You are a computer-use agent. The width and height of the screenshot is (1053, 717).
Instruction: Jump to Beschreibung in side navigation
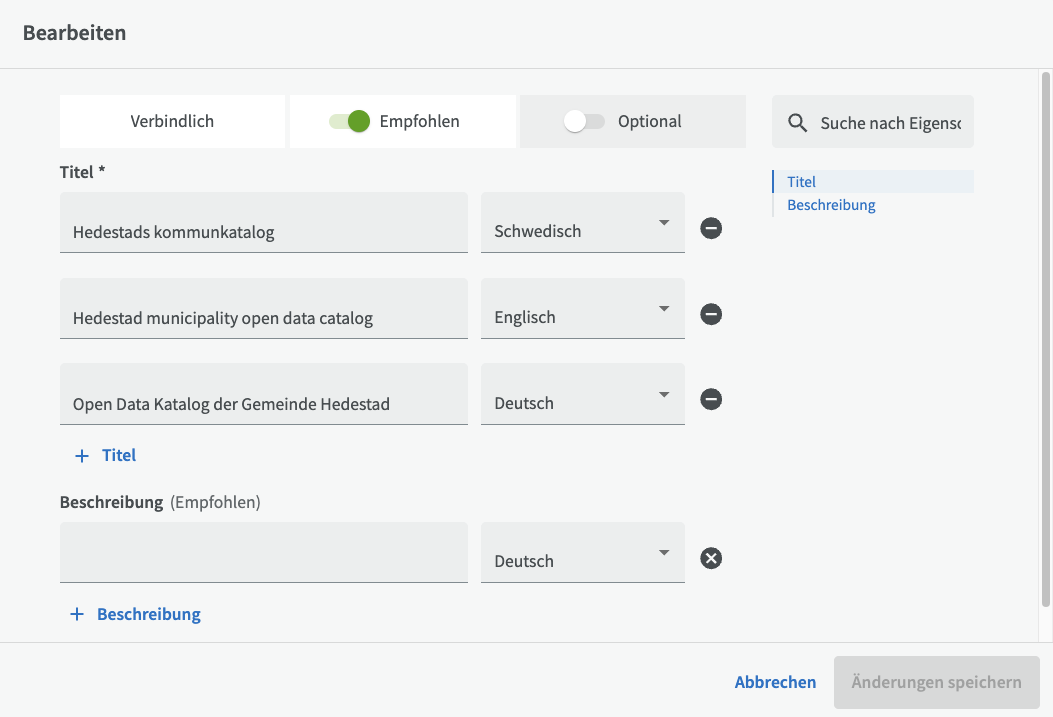pos(831,205)
